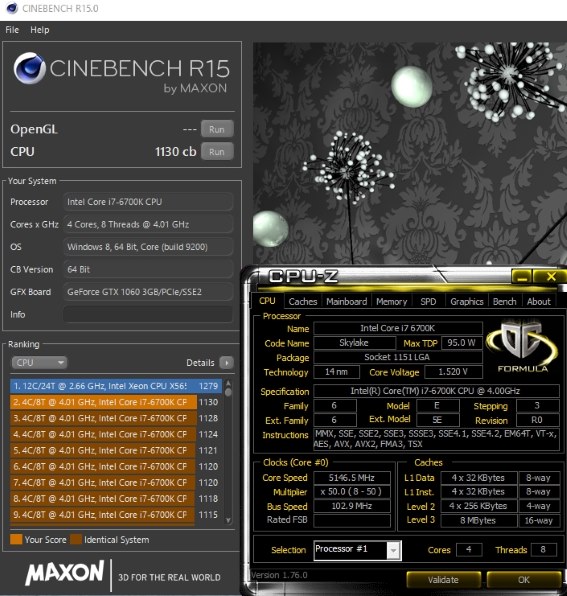Viewport: 567px width, 596px height.
Task: Open the File menu in Cinebench
Action: (12, 30)
